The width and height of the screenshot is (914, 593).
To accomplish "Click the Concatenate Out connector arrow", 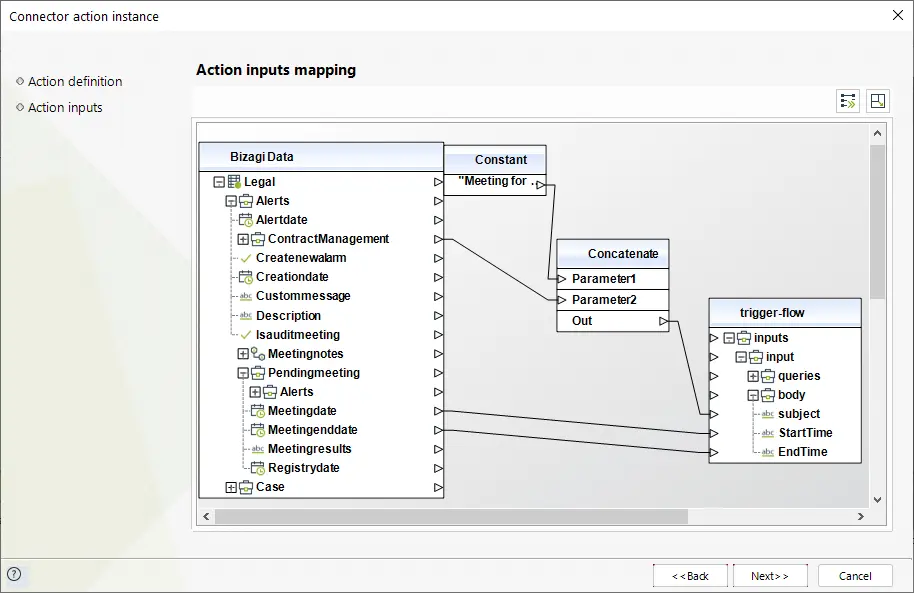I will (663, 321).
